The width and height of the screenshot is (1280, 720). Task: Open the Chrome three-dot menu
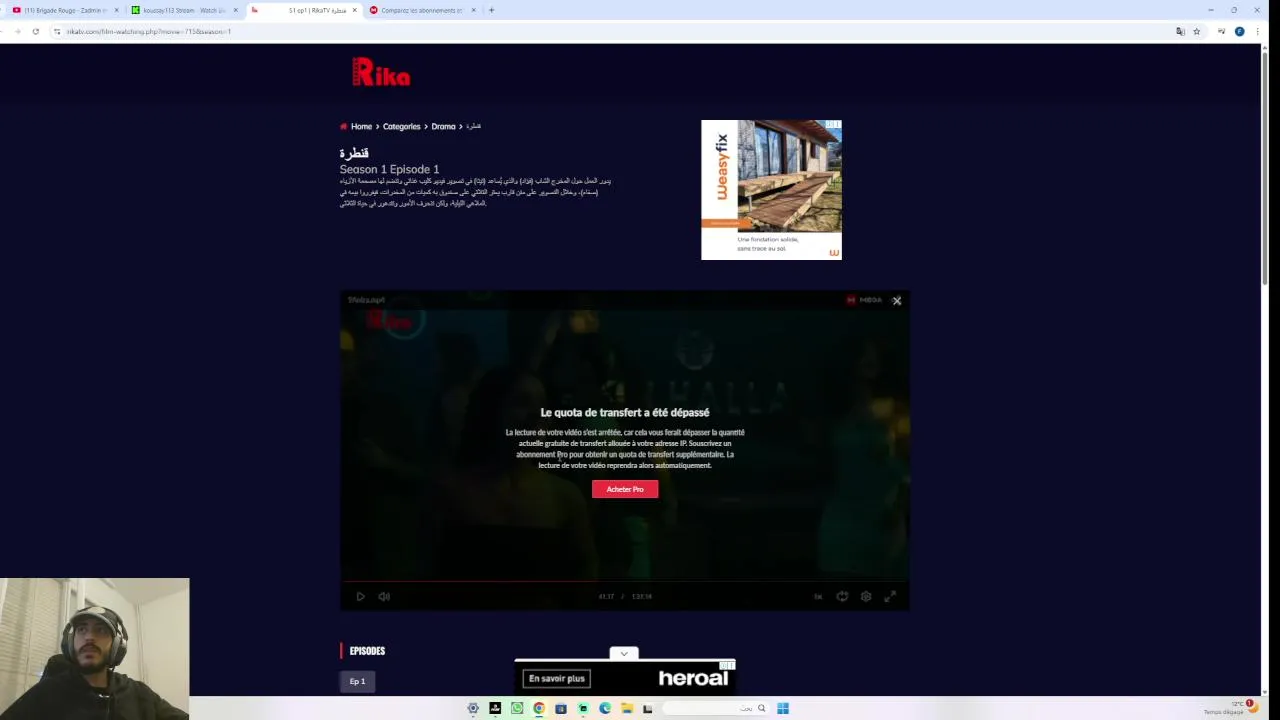pos(1257,31)
